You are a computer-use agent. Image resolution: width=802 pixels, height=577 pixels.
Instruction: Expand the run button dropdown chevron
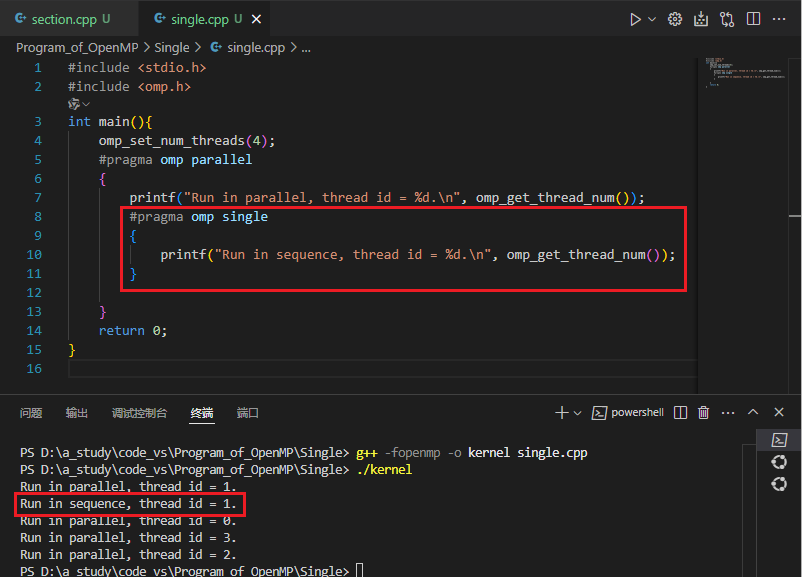pyautogui.click(x=652, y=19)
